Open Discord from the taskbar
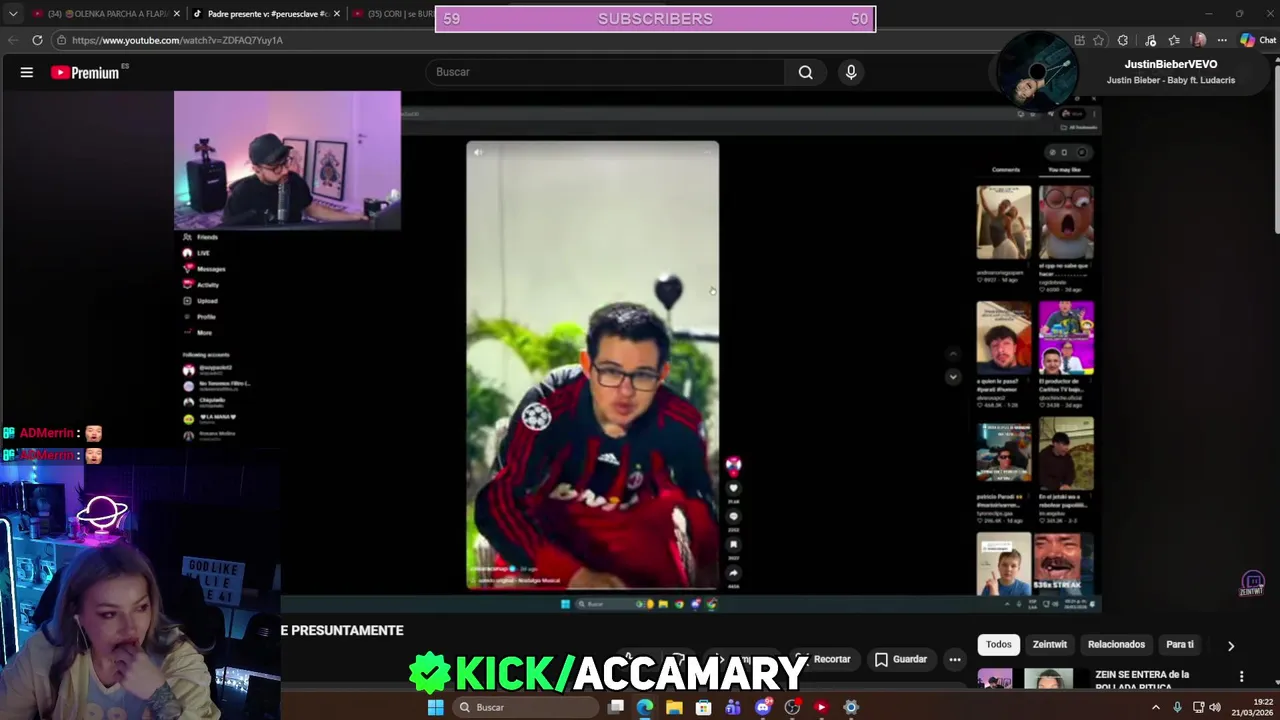The height and width of the screenshot is (720, 1280). point(763,707)
